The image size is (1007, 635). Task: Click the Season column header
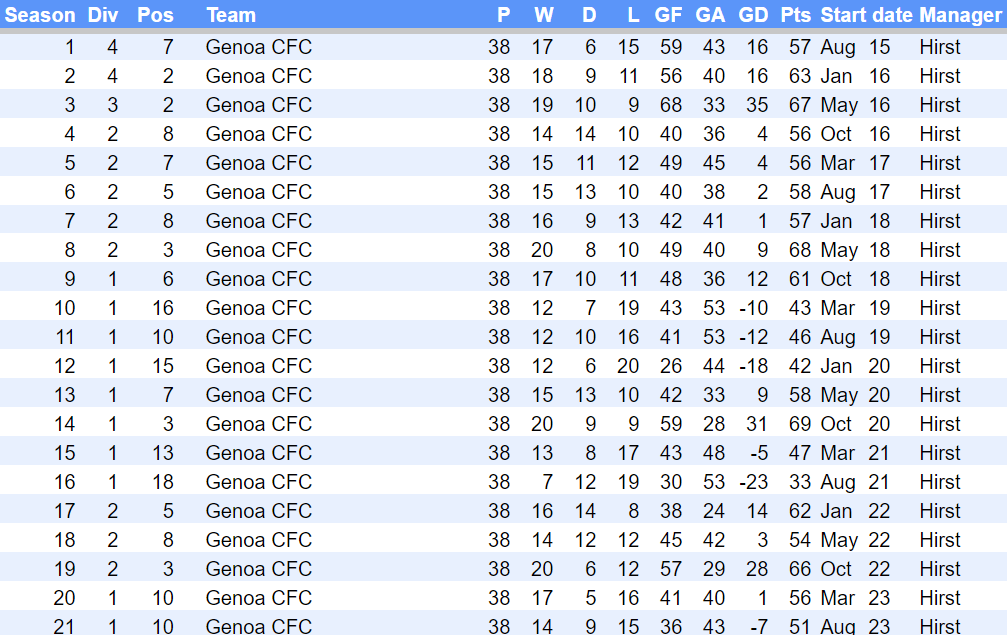point(40,15)
